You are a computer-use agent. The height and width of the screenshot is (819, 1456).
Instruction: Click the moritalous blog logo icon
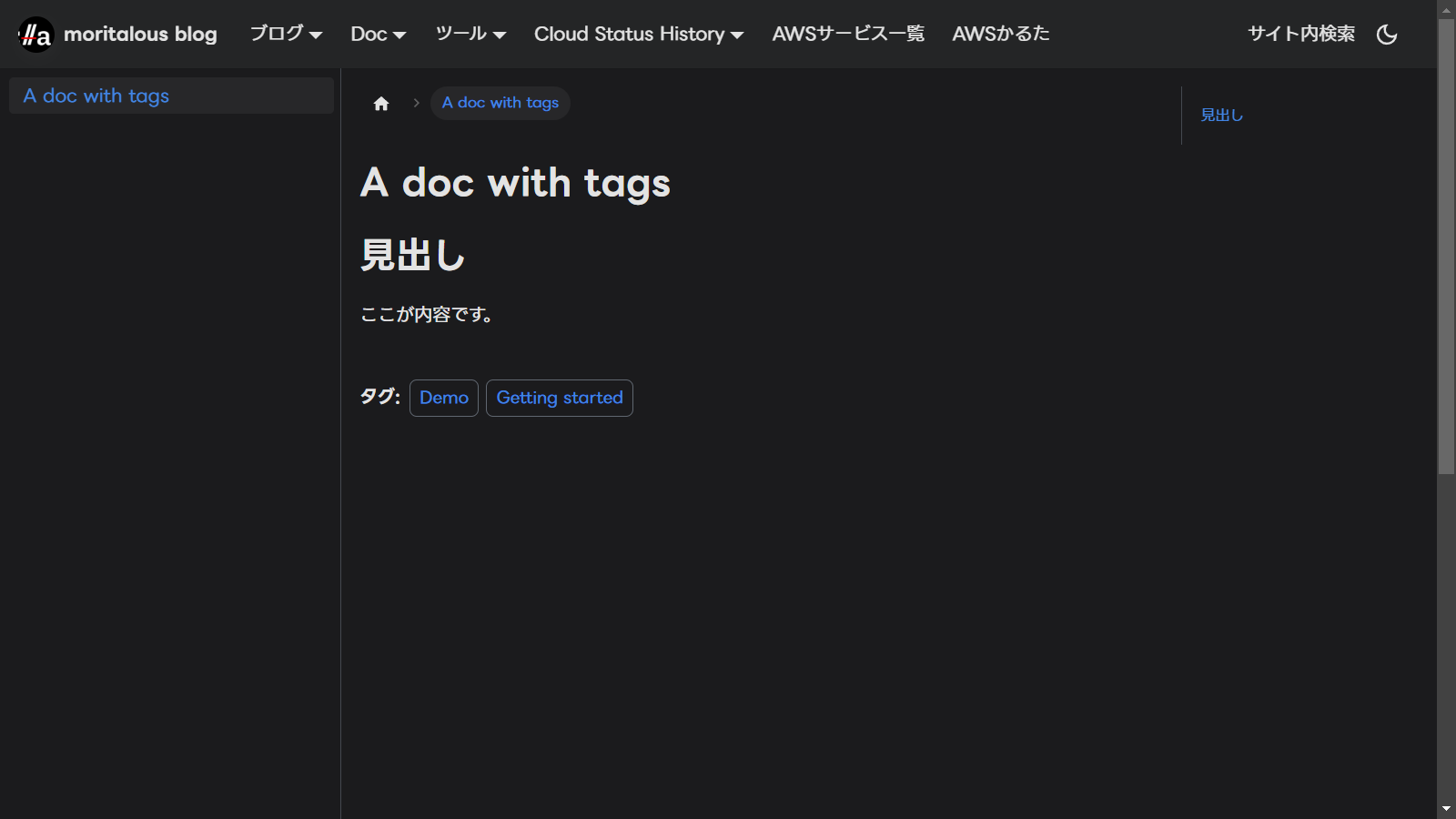pos(36,35)
